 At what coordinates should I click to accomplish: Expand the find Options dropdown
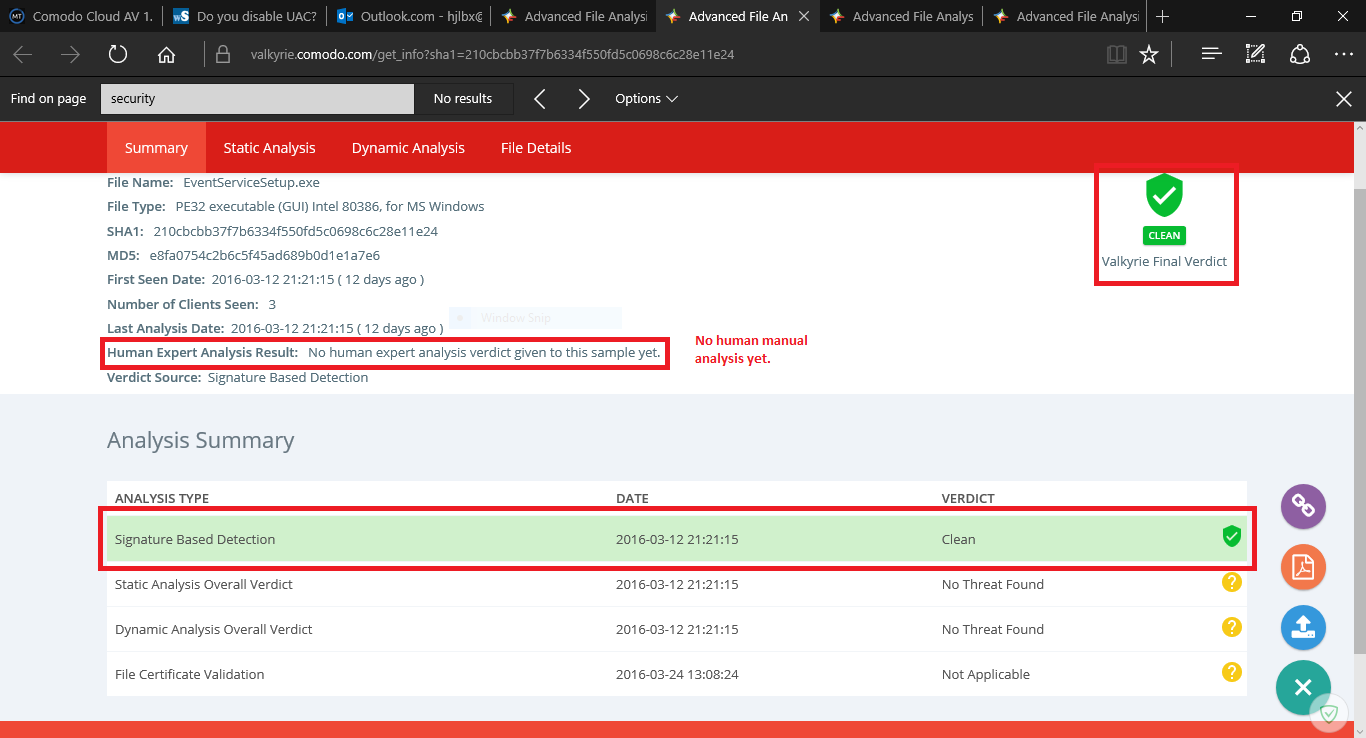(646, 99)
